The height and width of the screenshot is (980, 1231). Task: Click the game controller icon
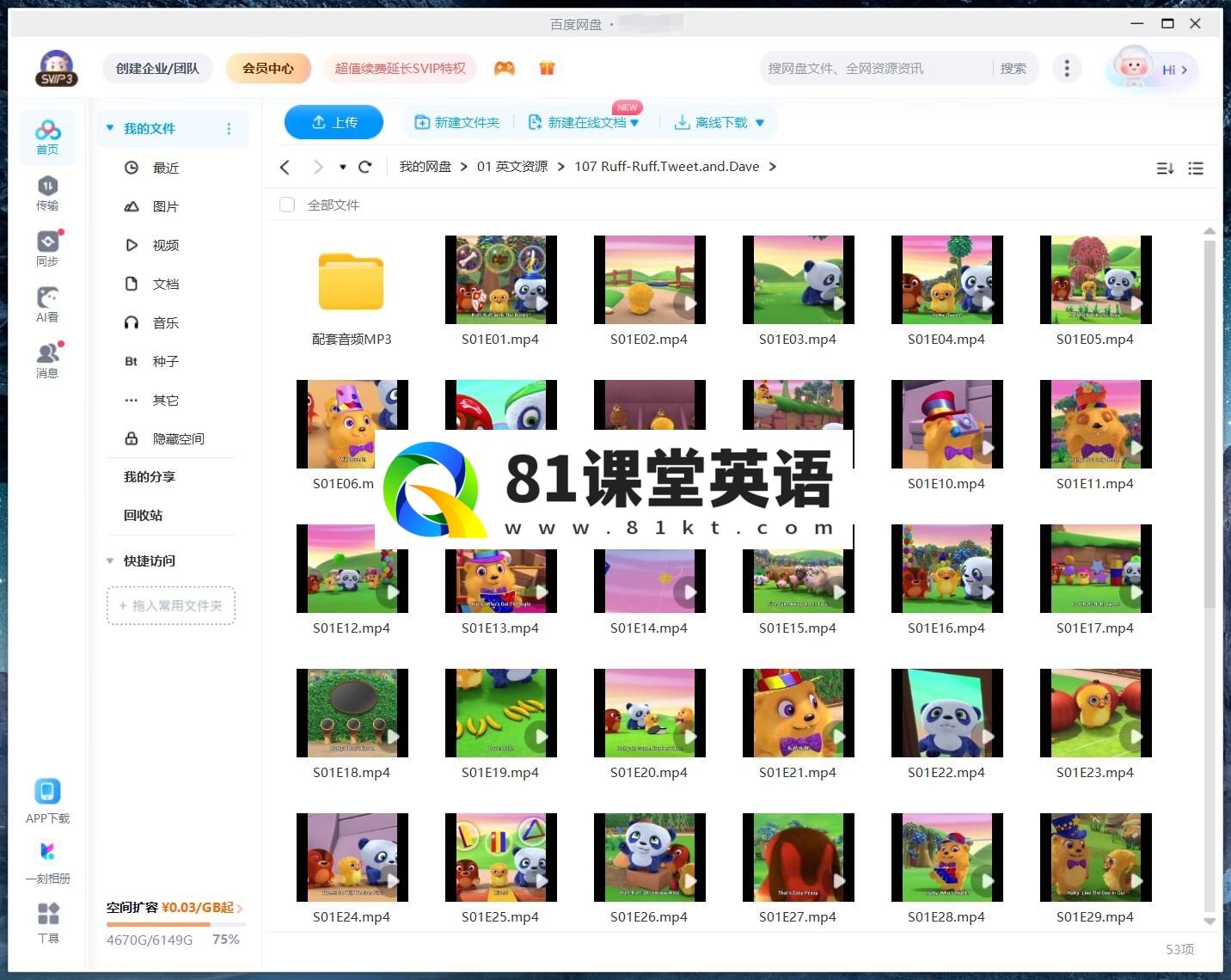point(505,69)
